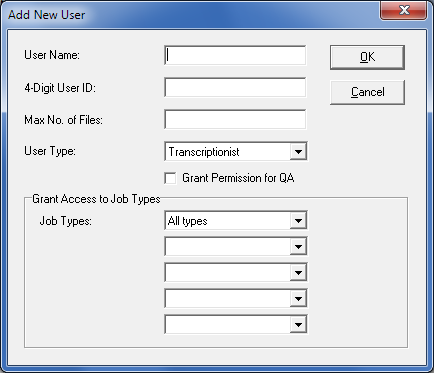This screenshot has width=434, height=373.
Task: Click the Job Types label
Action: point(66,221)
